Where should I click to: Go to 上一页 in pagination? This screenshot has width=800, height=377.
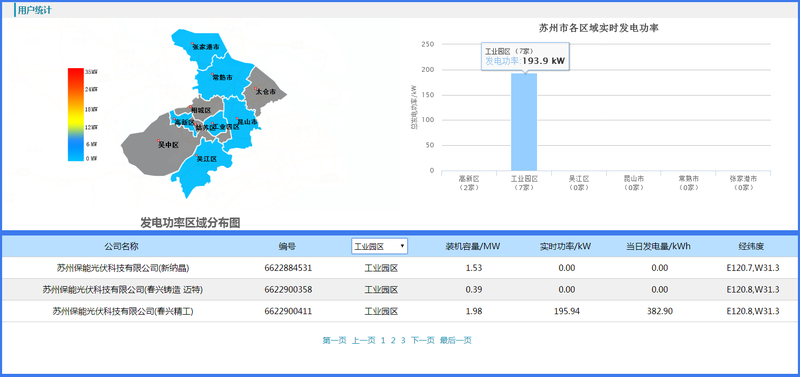(x=363, y=340)
